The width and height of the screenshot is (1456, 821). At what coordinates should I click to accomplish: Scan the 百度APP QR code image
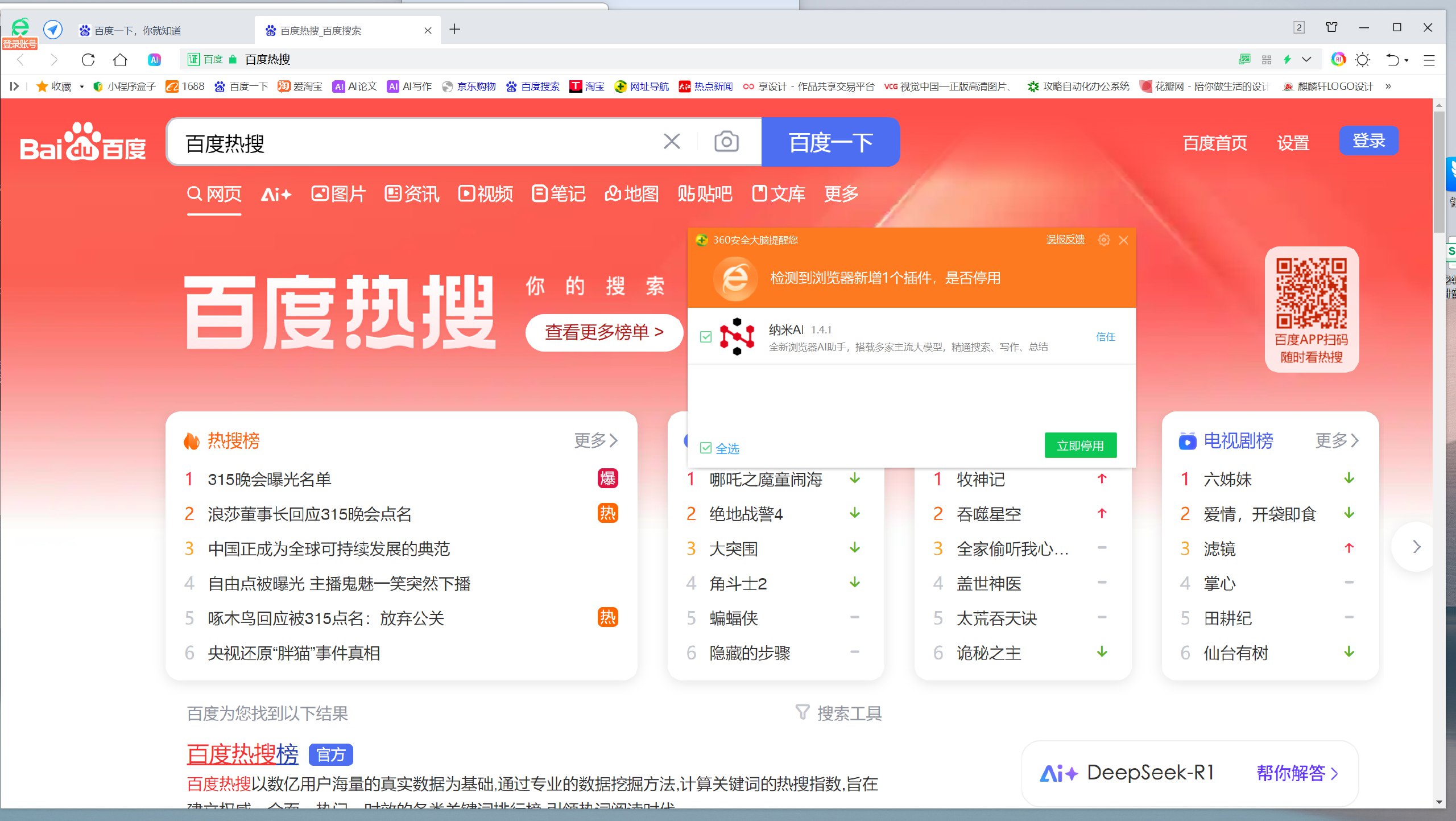(1311, 293)
